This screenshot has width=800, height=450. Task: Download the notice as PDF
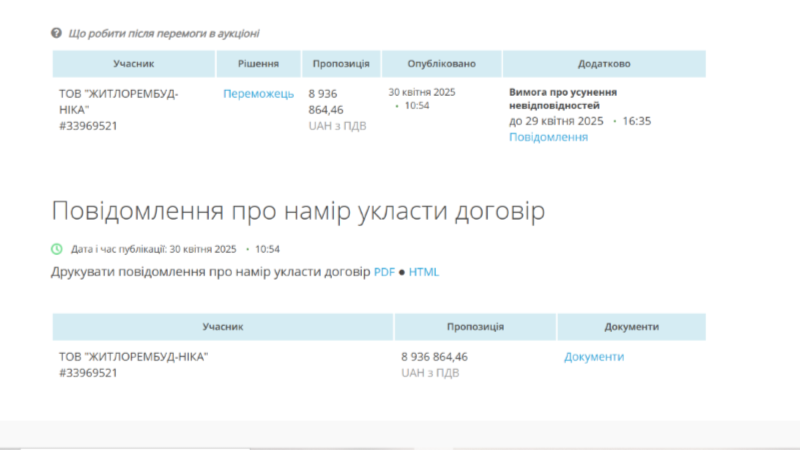(x=384, y=272)
